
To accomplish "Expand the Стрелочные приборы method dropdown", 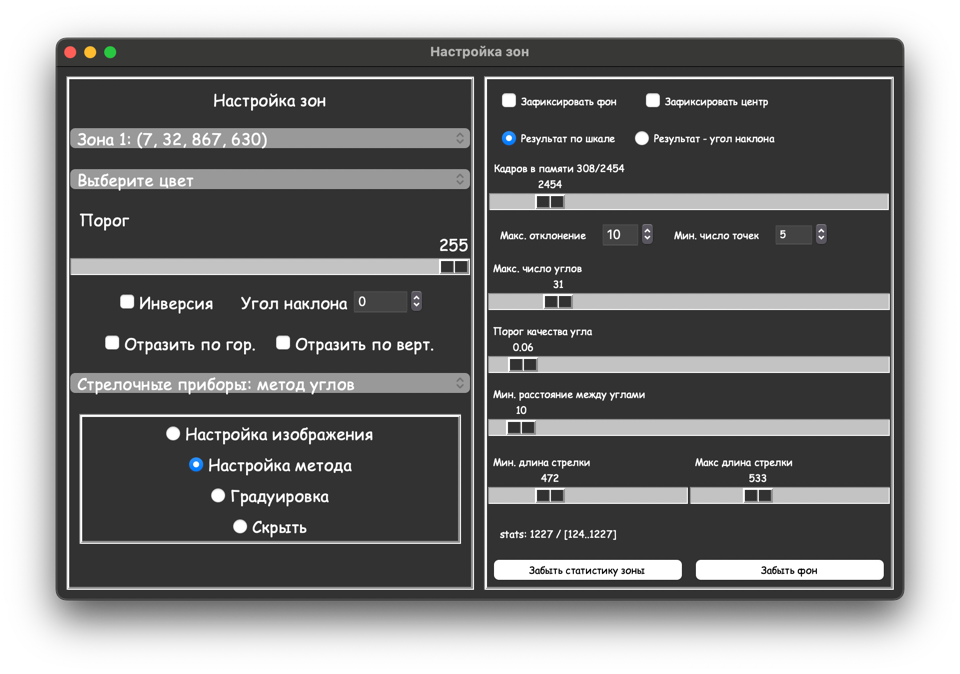I will click(269, 384).
